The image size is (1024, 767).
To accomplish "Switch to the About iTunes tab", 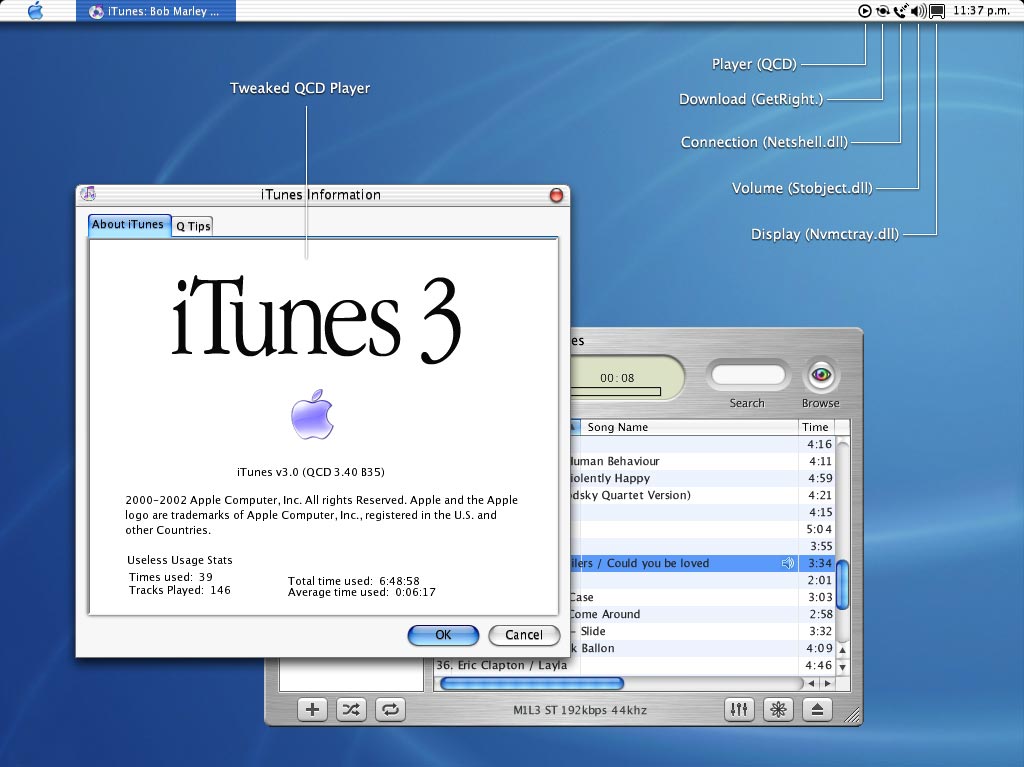I will (128, 225).
